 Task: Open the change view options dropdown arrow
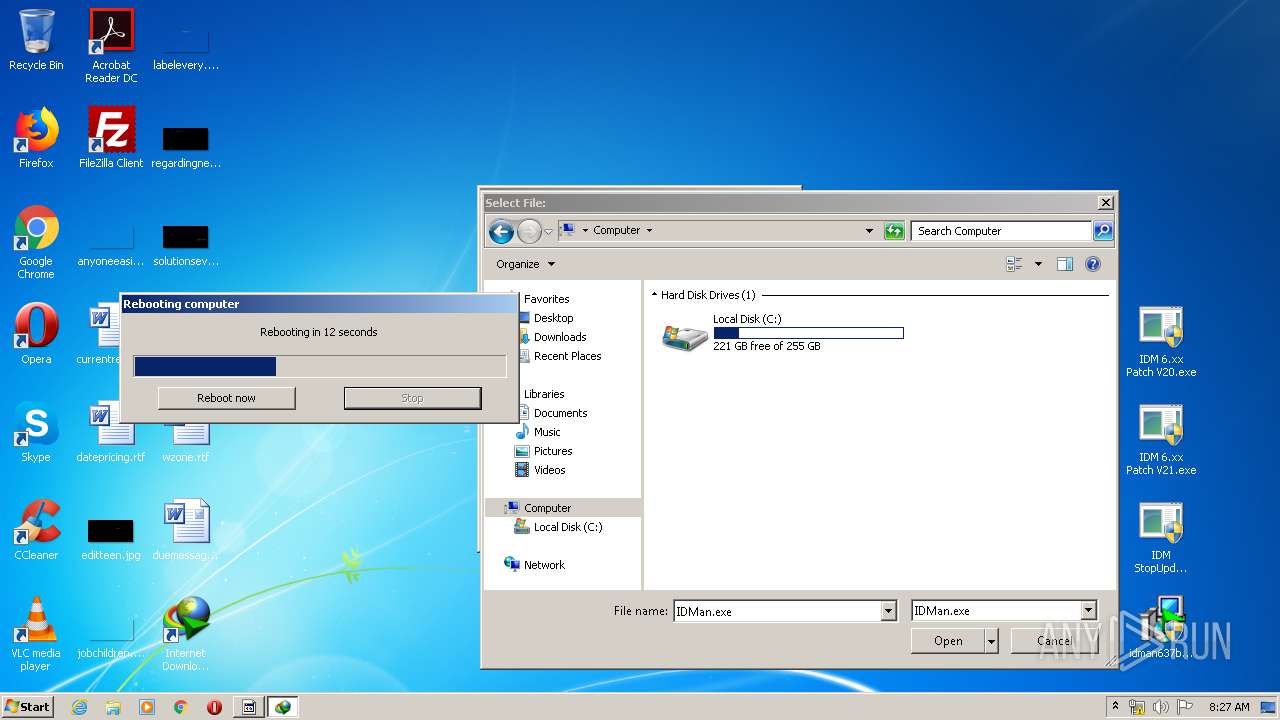click(x=1038, y=264)
